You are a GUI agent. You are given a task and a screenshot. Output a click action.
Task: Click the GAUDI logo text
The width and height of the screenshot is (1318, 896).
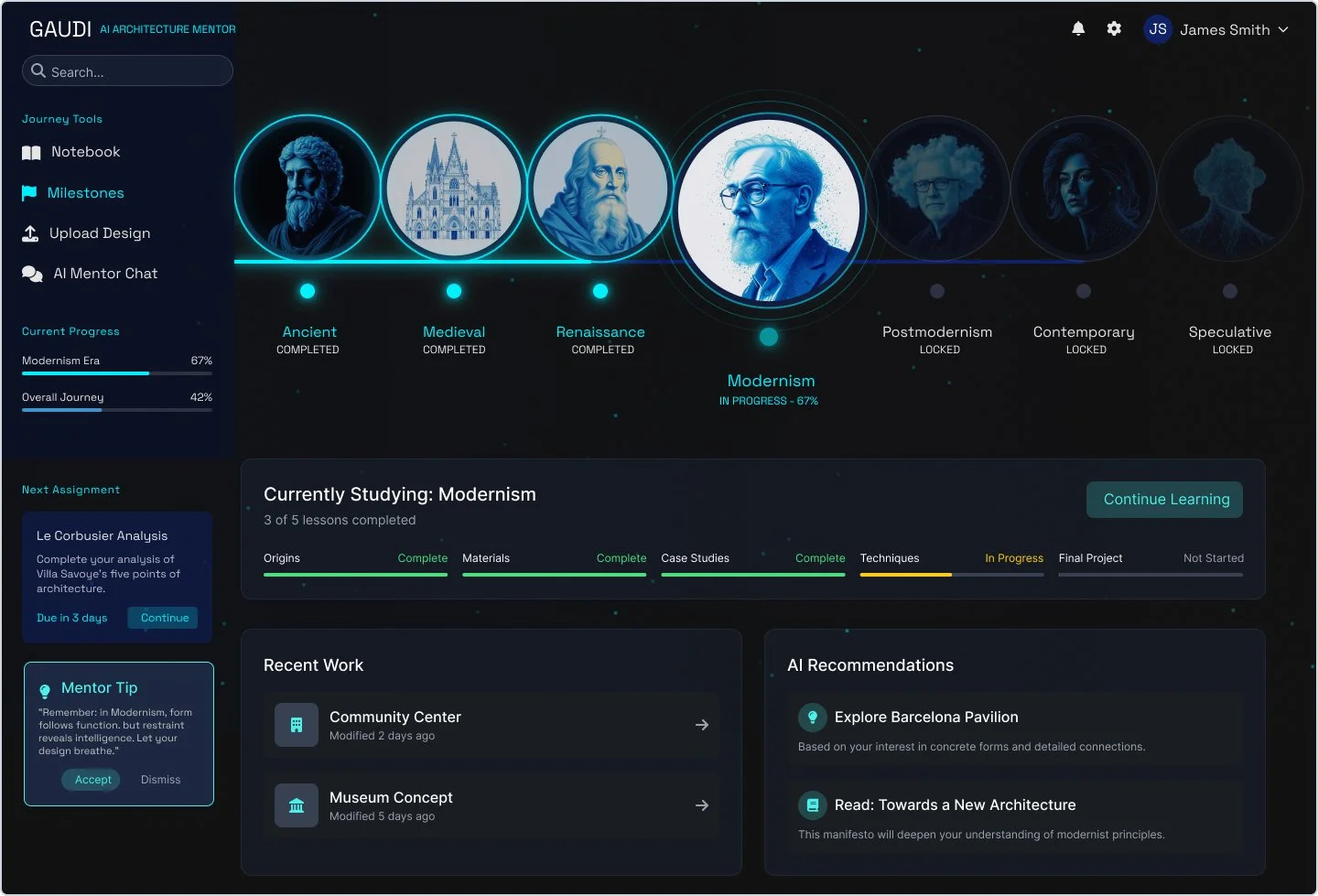(x=60, y=29)
